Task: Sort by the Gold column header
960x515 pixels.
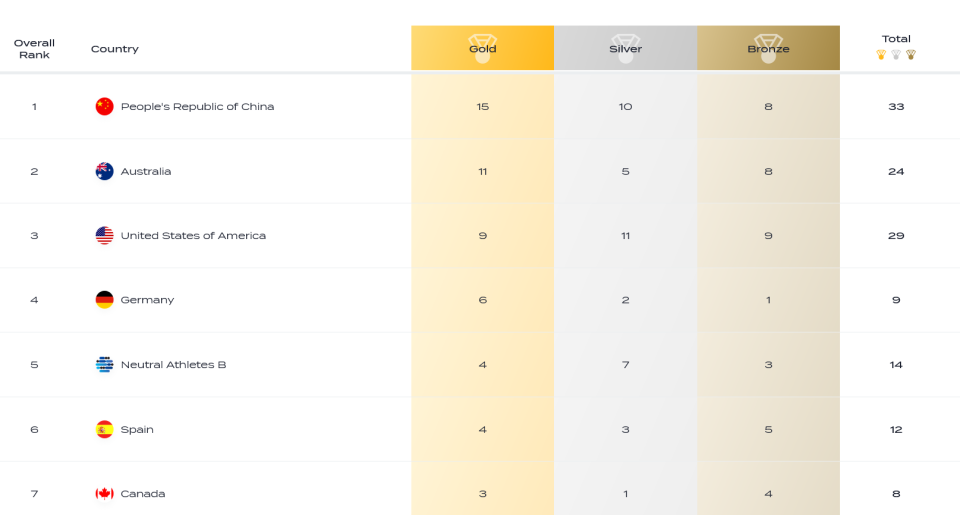Action: tap(483, 48)
